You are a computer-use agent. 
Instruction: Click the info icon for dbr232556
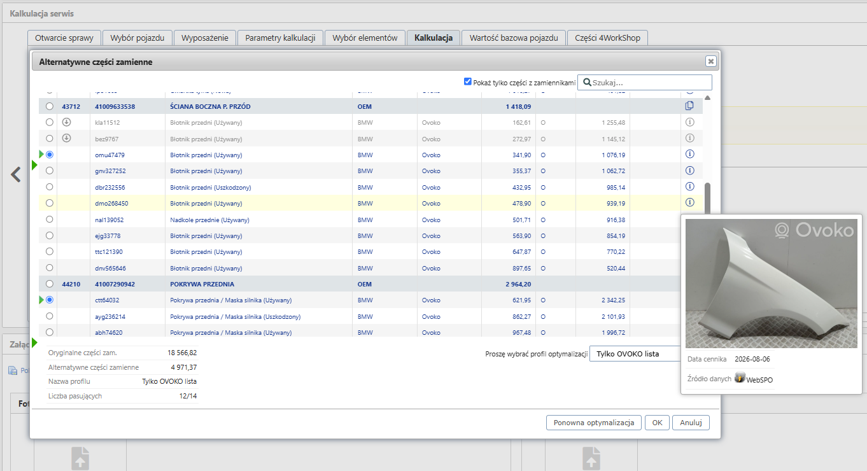(x=690, y=186)
